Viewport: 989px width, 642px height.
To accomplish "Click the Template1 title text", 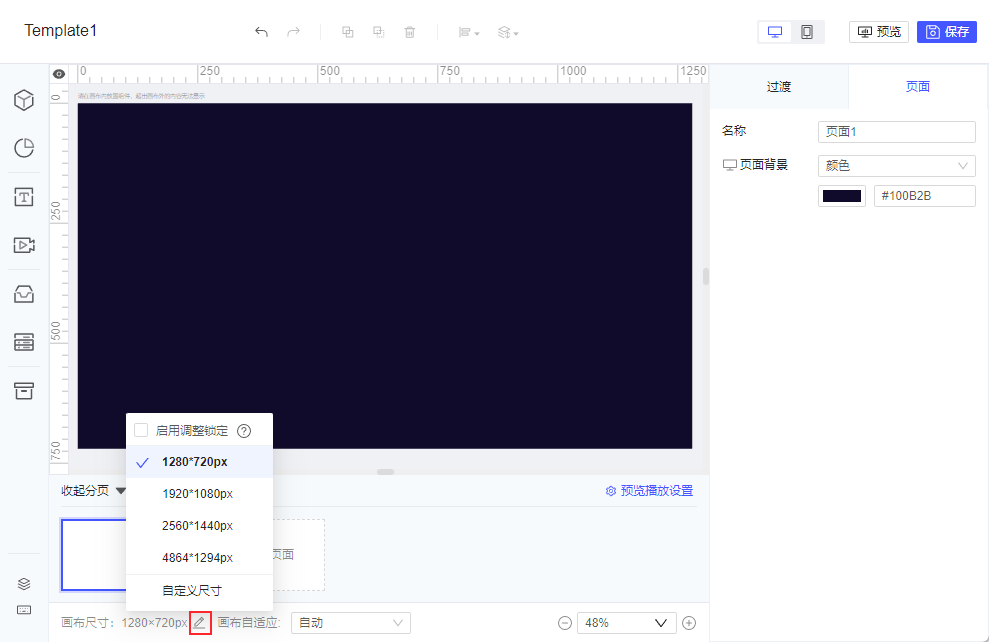I will tap(61, 30).
